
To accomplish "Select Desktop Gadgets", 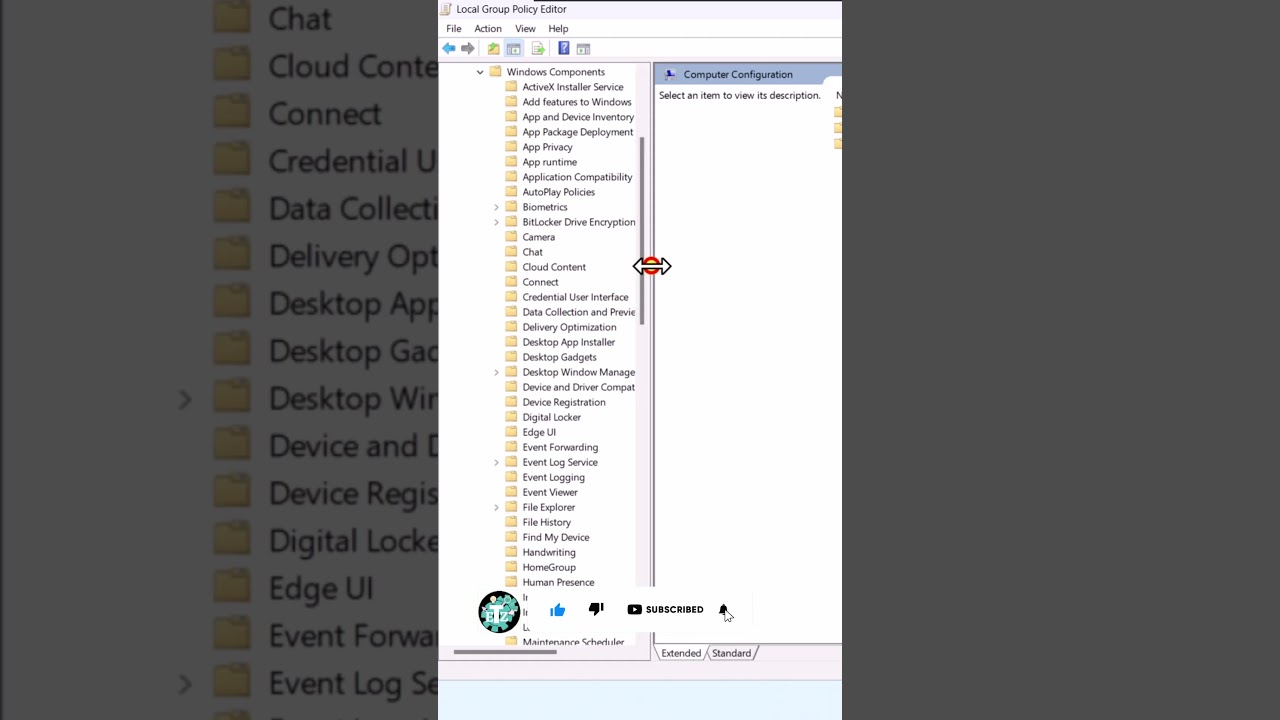I will pos(559,357).
